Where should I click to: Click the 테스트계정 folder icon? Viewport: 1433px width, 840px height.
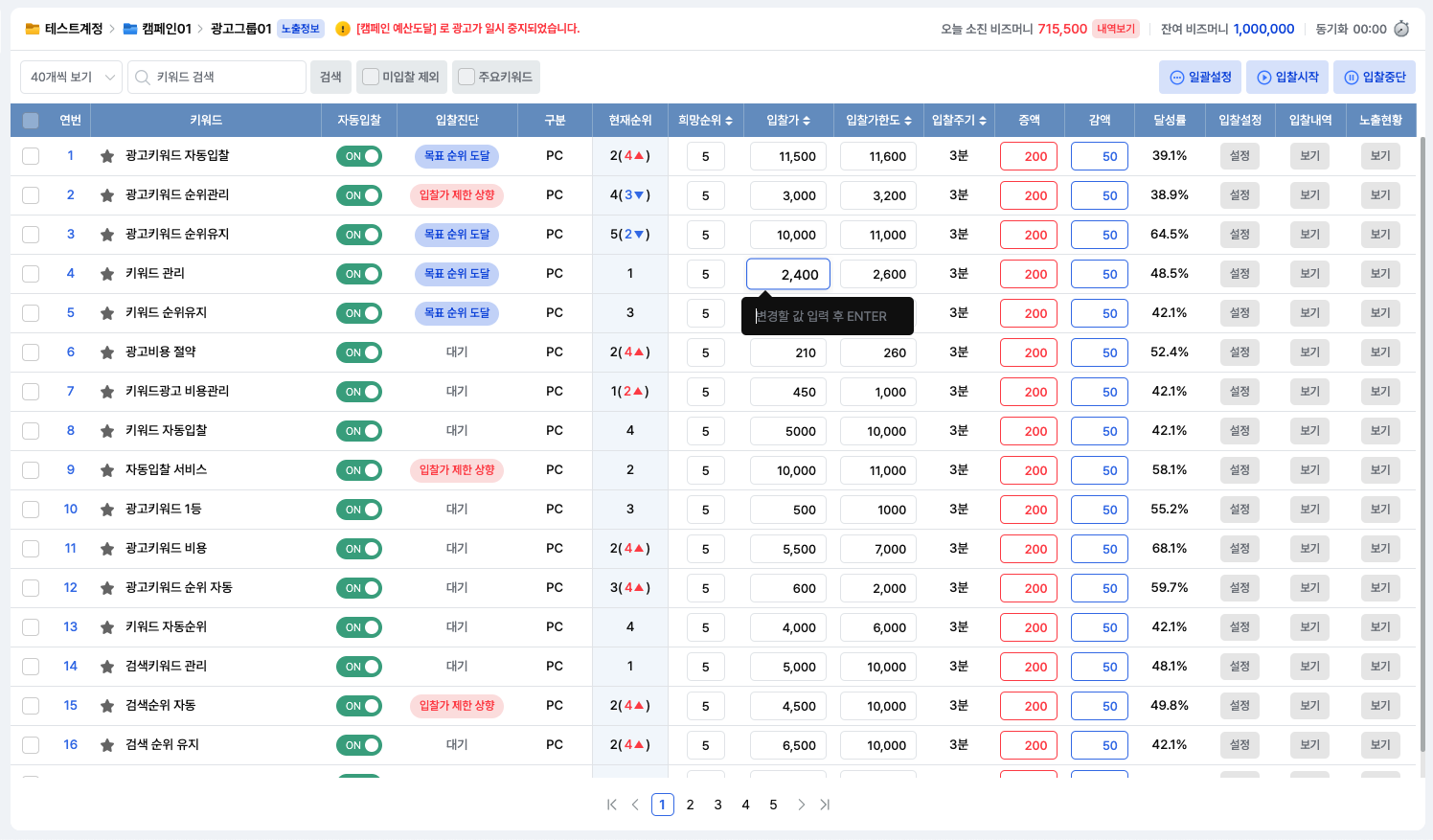(x=33, y=29)
